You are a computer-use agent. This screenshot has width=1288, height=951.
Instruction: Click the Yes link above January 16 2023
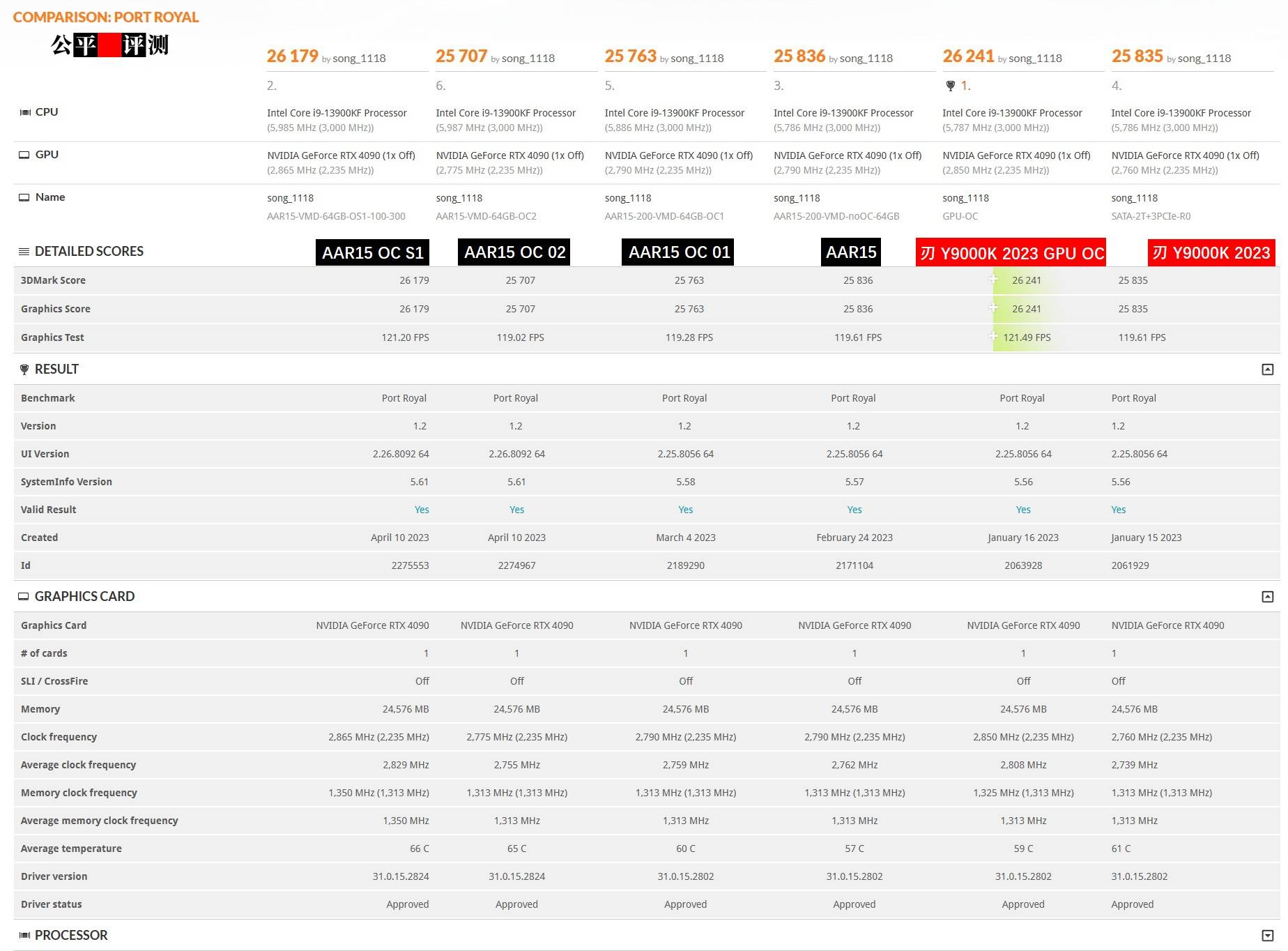(1022, 510)
